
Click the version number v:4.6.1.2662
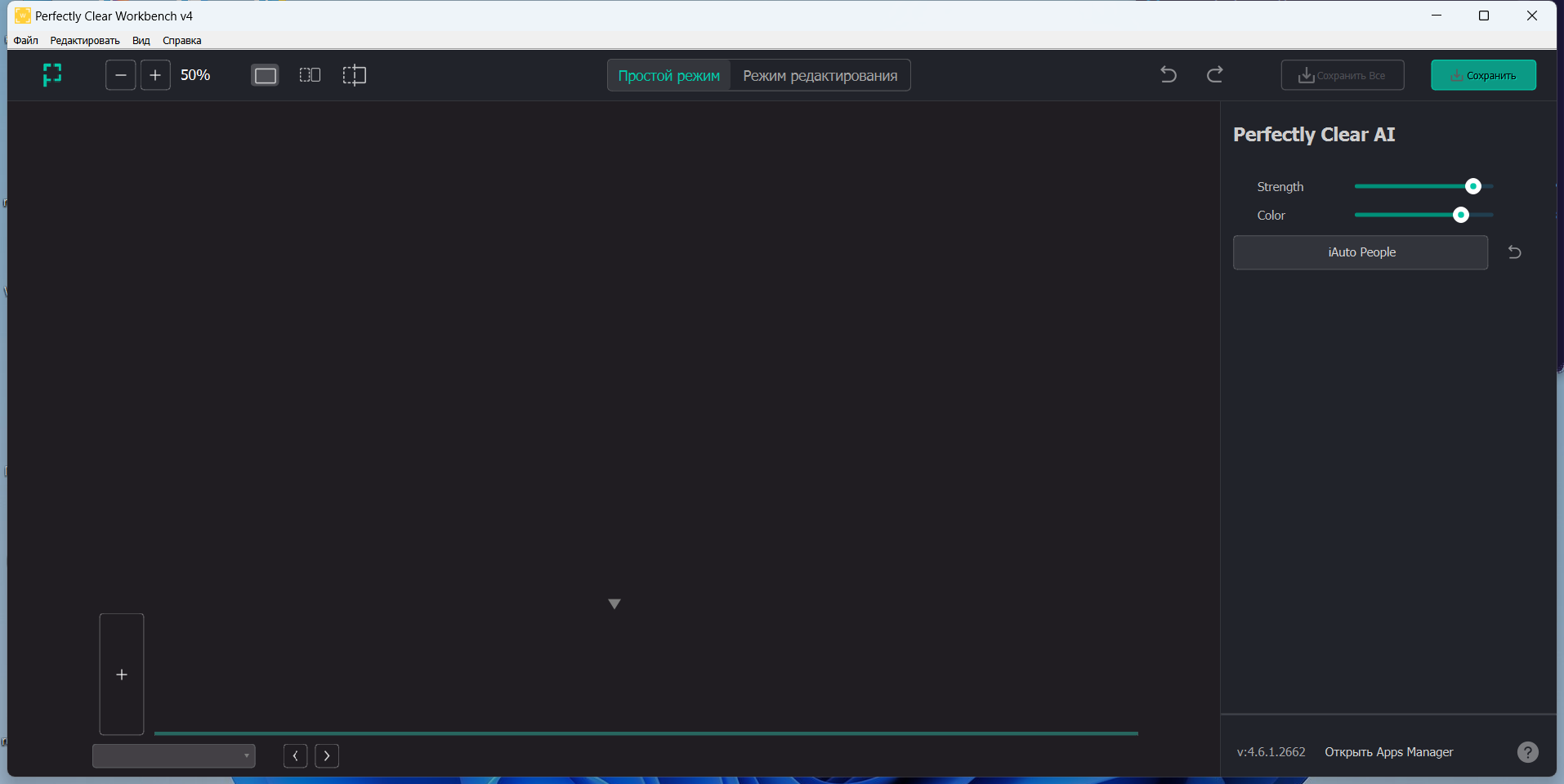click(x=1271, y=752)
